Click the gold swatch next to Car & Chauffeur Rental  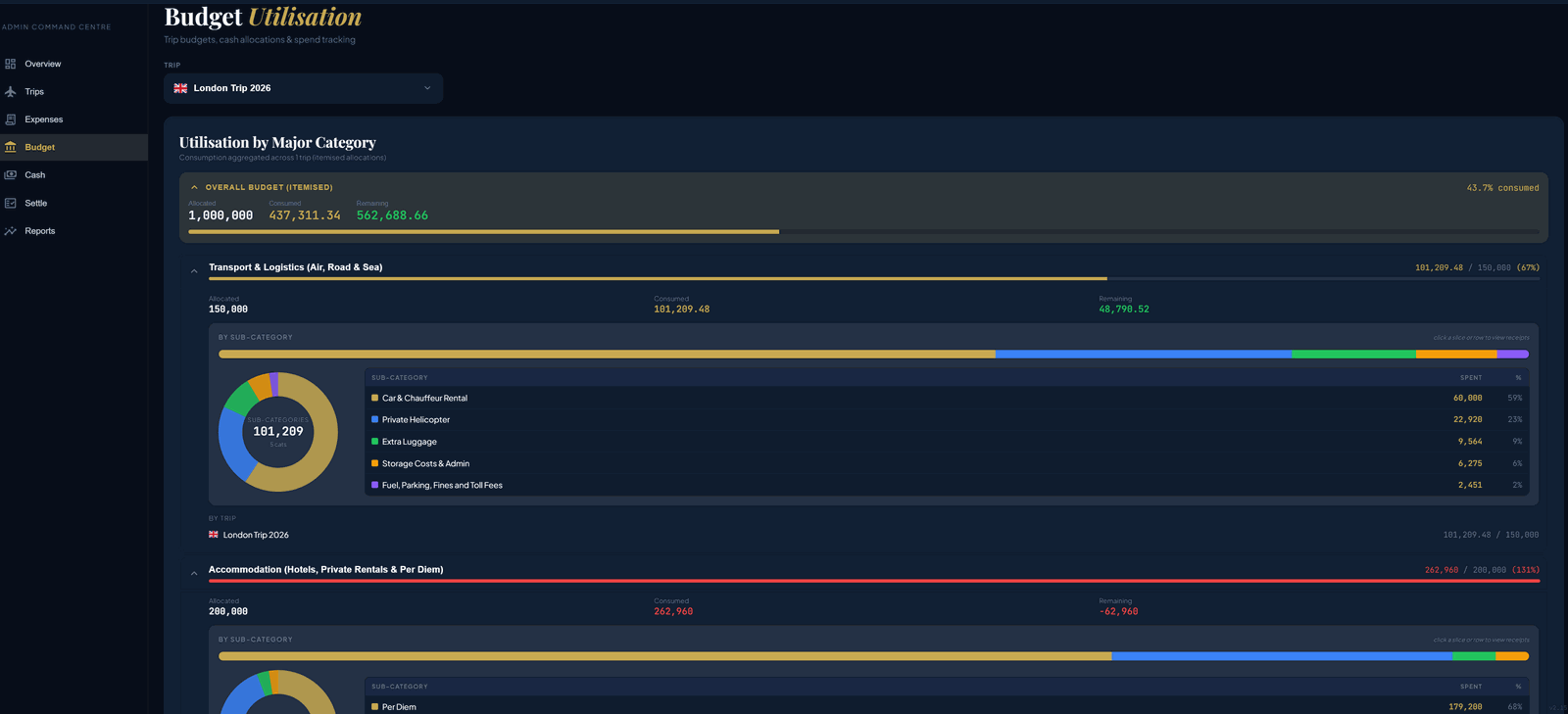(x=374, y=398)
